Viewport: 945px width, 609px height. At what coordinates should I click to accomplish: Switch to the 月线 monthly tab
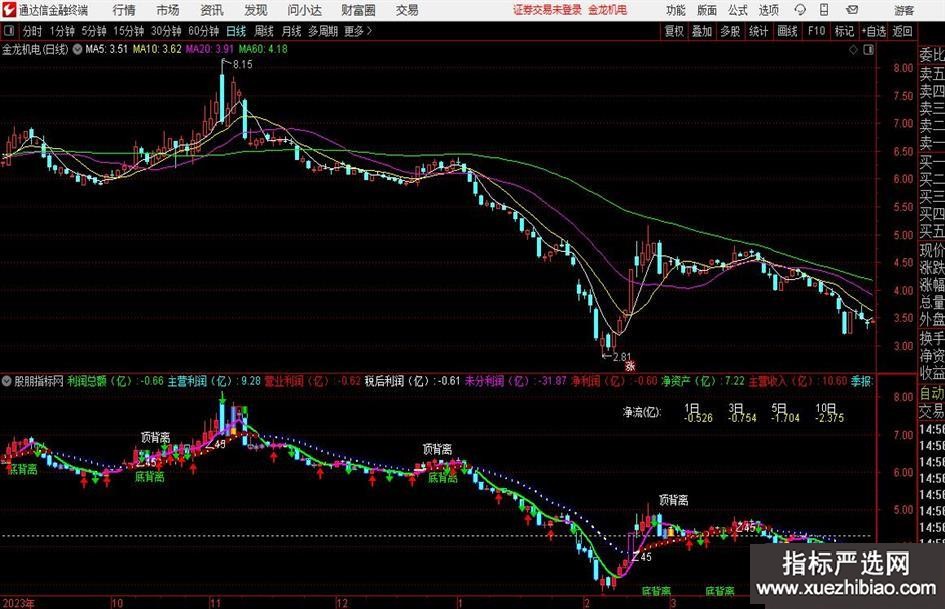tap(291, 31)
